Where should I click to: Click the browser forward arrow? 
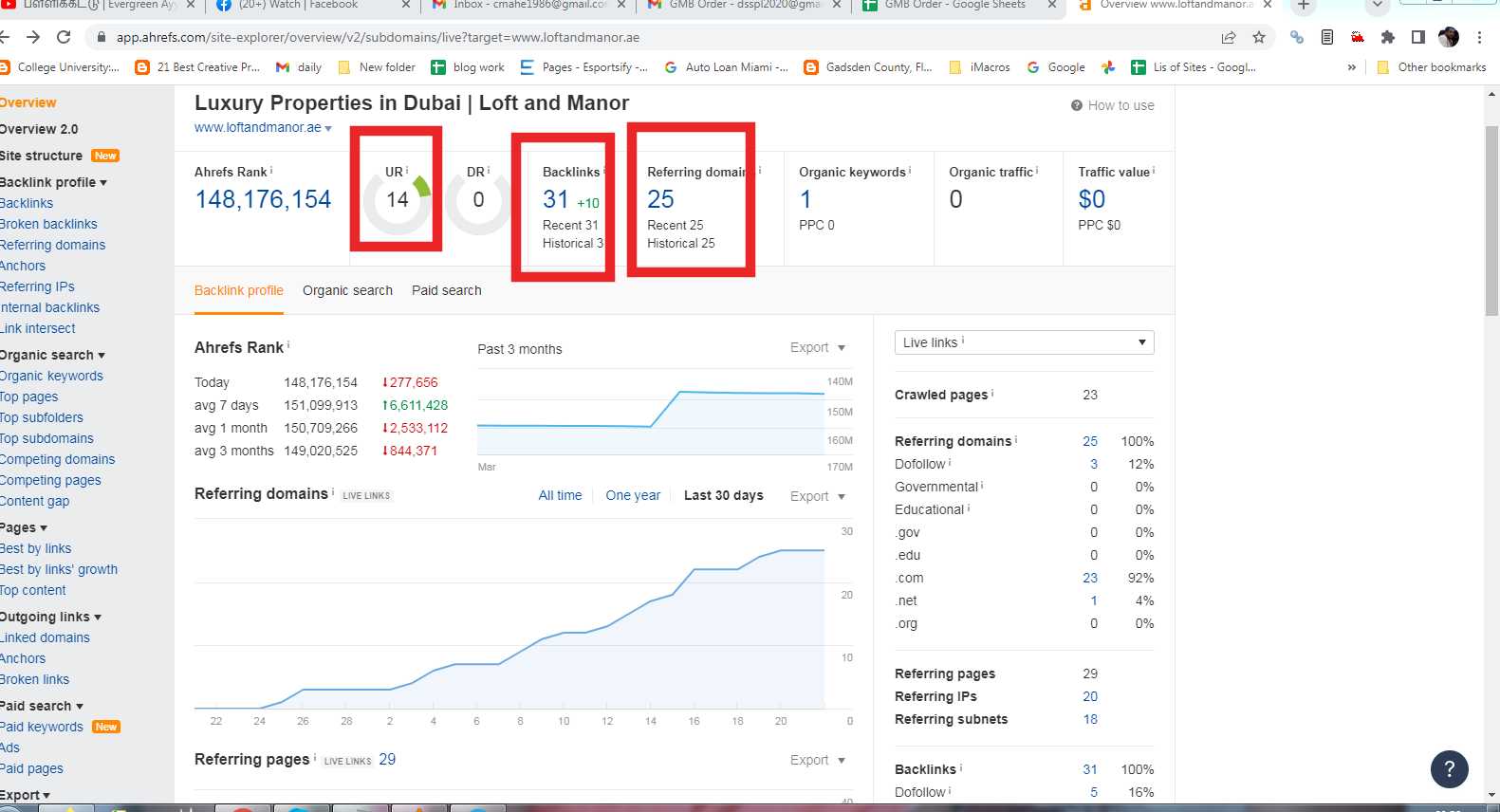coord(33,37)
